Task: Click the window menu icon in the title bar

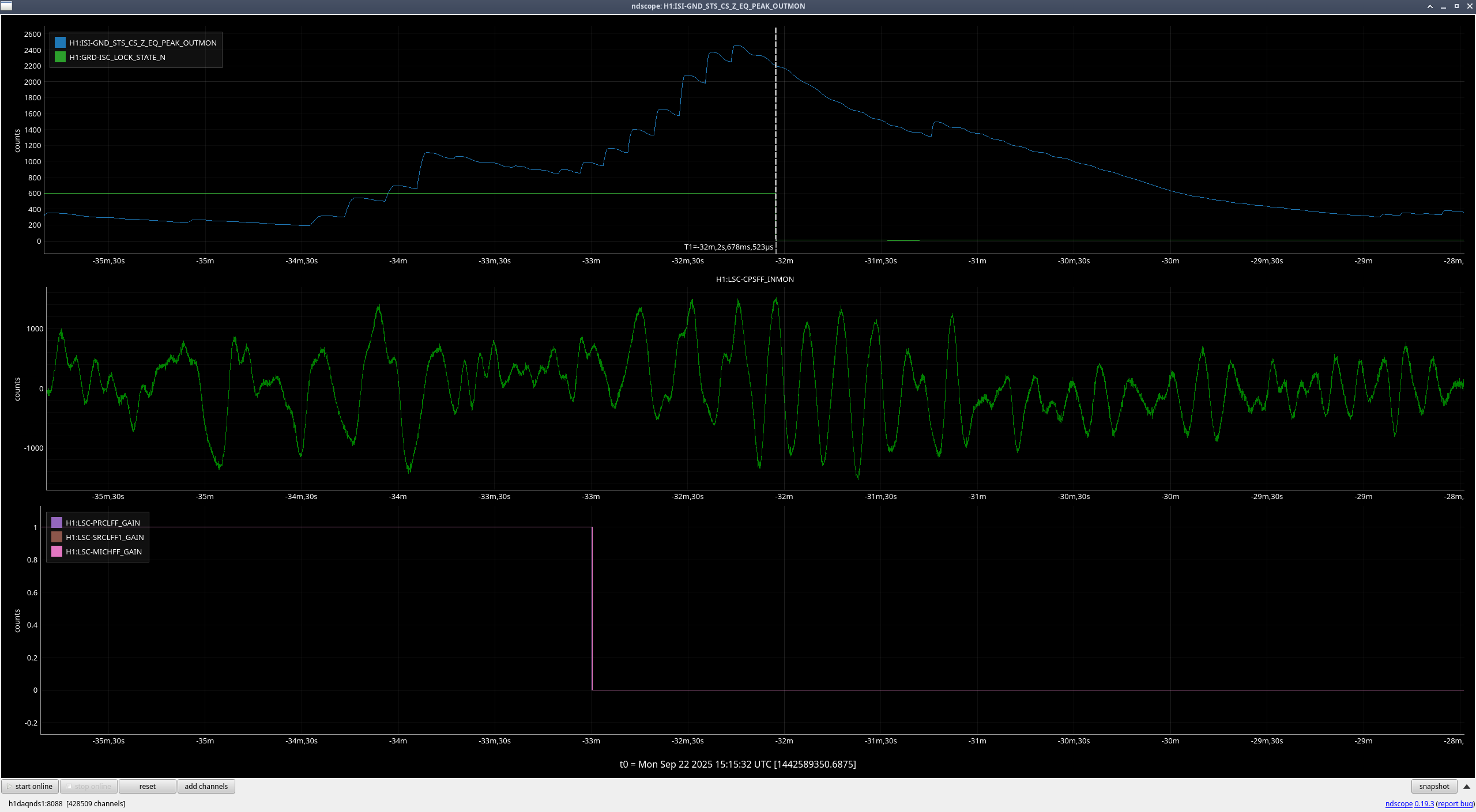Action: (6, 6)
